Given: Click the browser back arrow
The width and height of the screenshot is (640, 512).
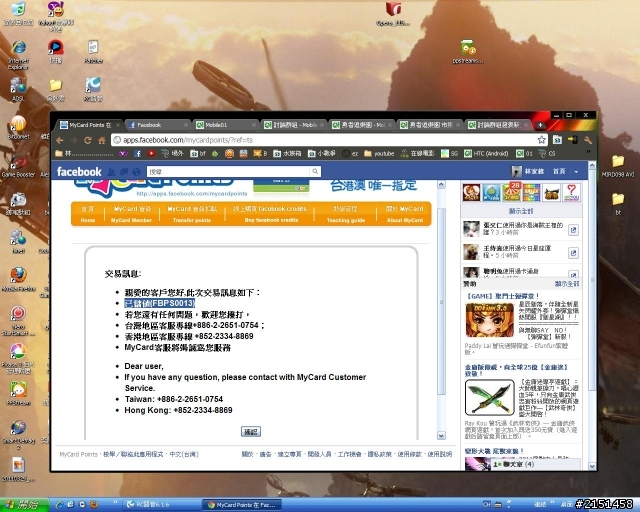Looking at the screenshot, I should [60, 140].
